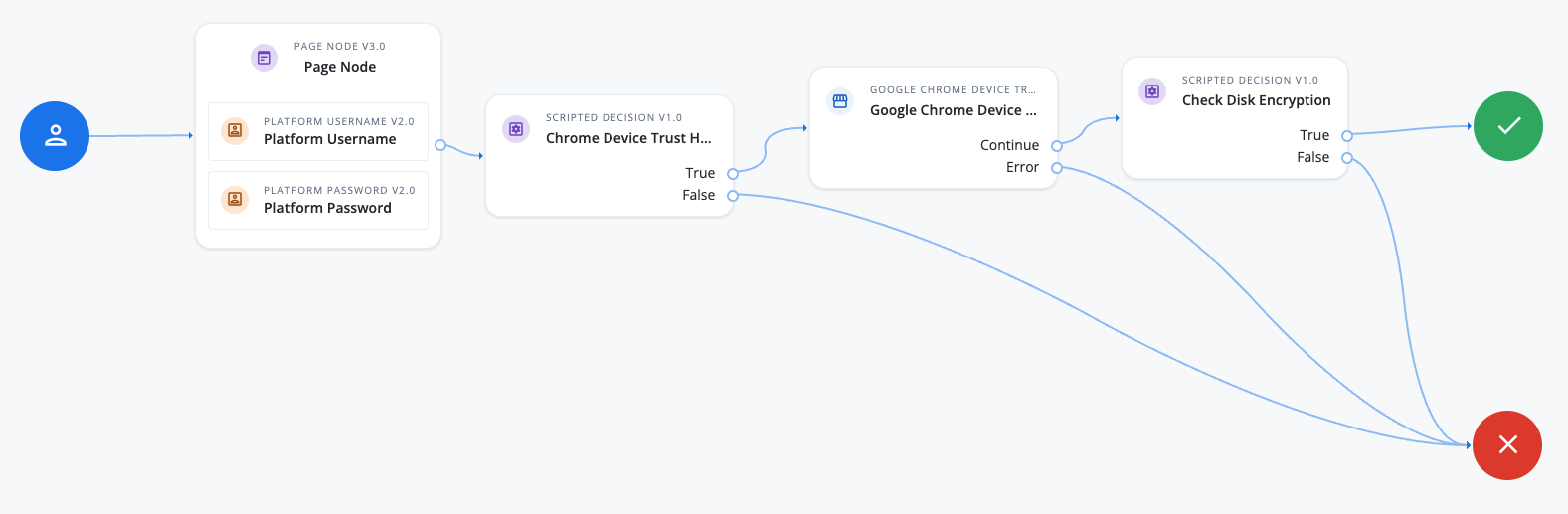Click the True label on Check Disk Encryption
The image size is (1568, 514).
click(x=1314, y=135)
